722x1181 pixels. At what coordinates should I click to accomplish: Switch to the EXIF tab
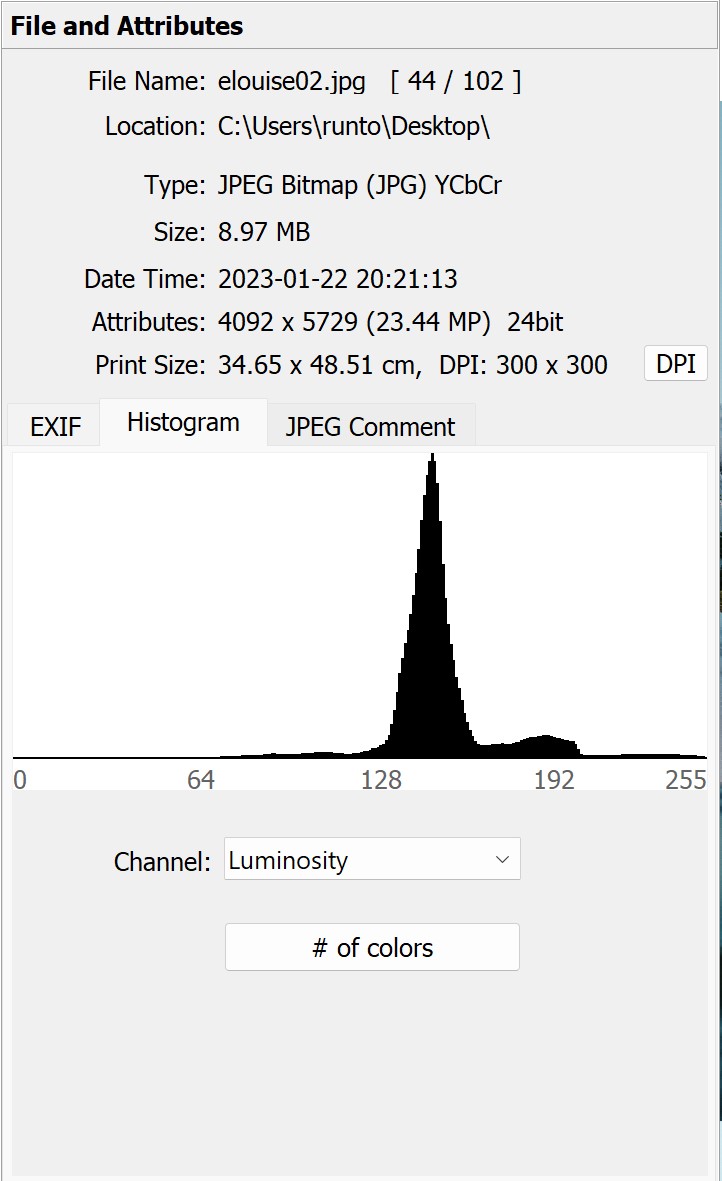56,427
